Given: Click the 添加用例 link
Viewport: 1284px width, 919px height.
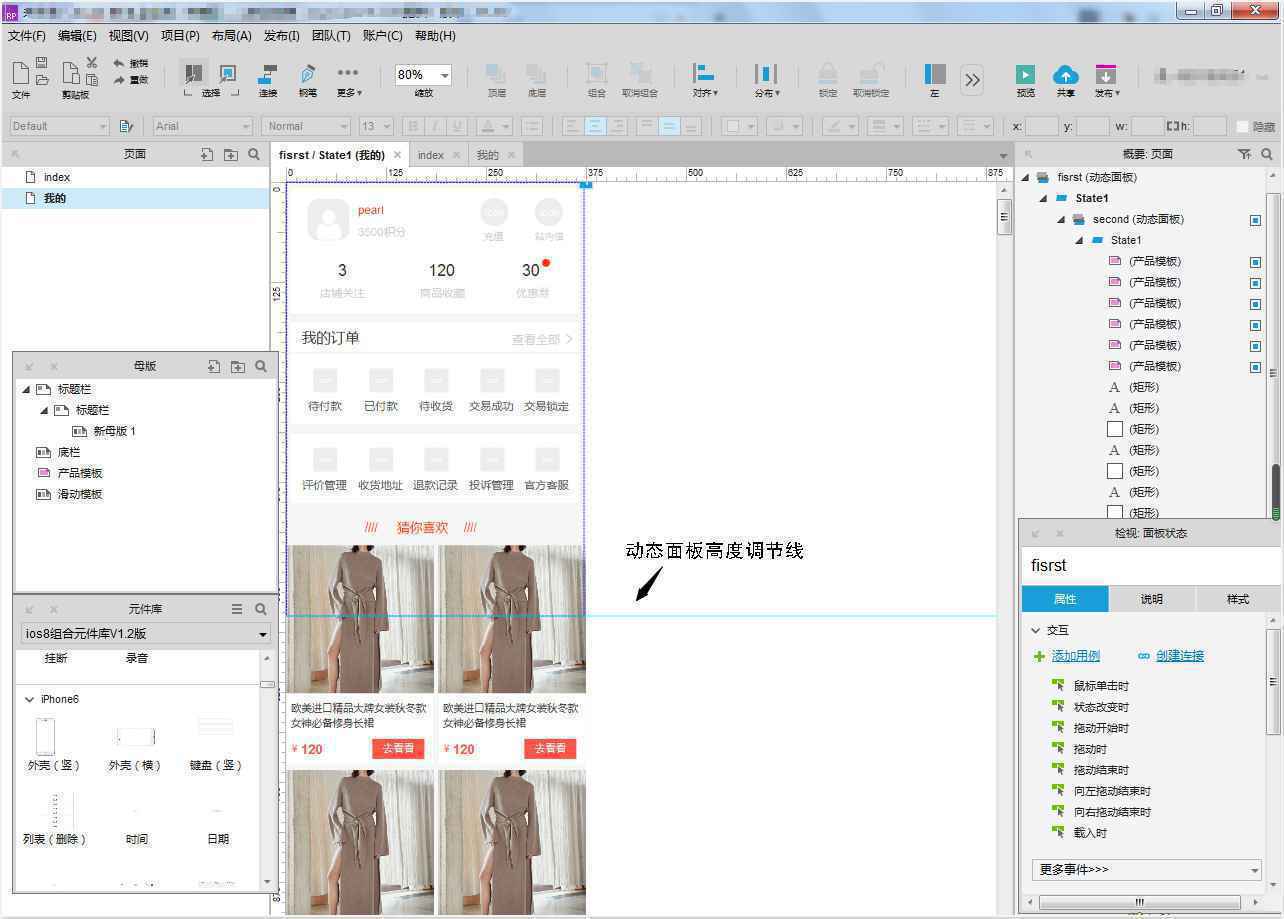Looking at the screenshot, I should tap(1076, 656).
